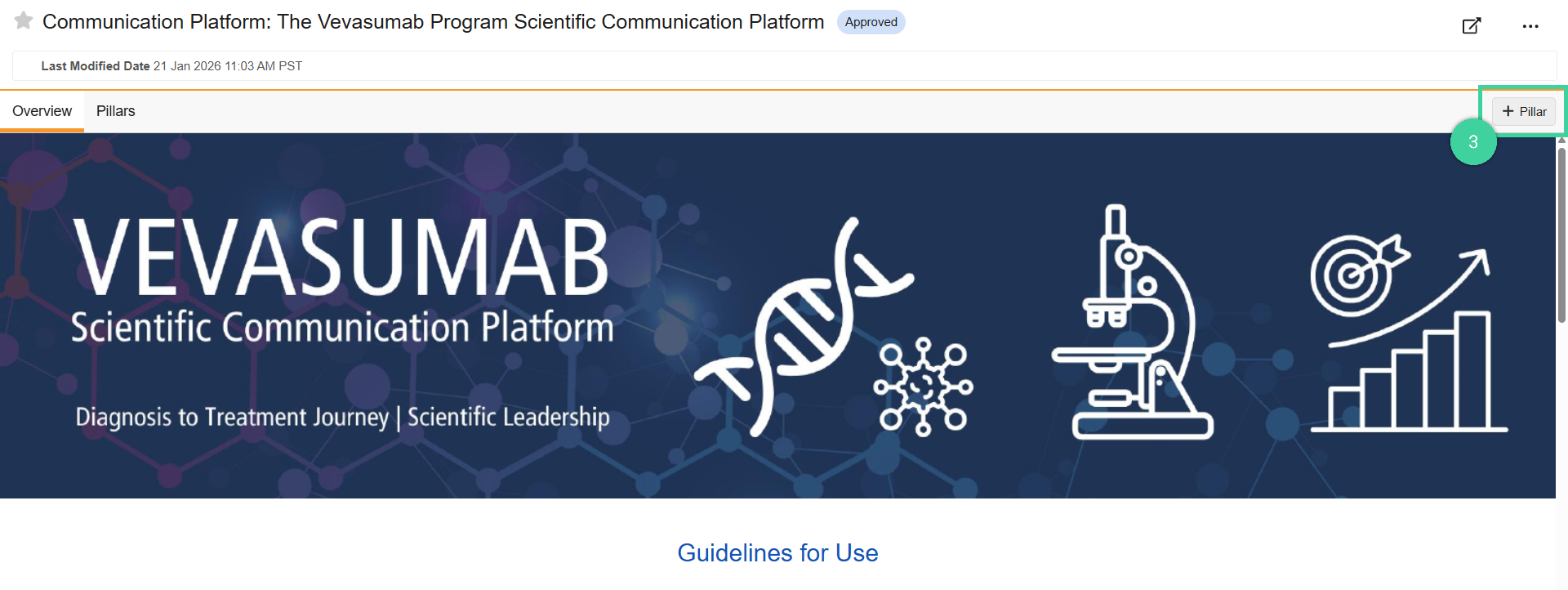Toggle favorite status for this Communication Platform
The image size is (1568, 590).
coord(23,21)
